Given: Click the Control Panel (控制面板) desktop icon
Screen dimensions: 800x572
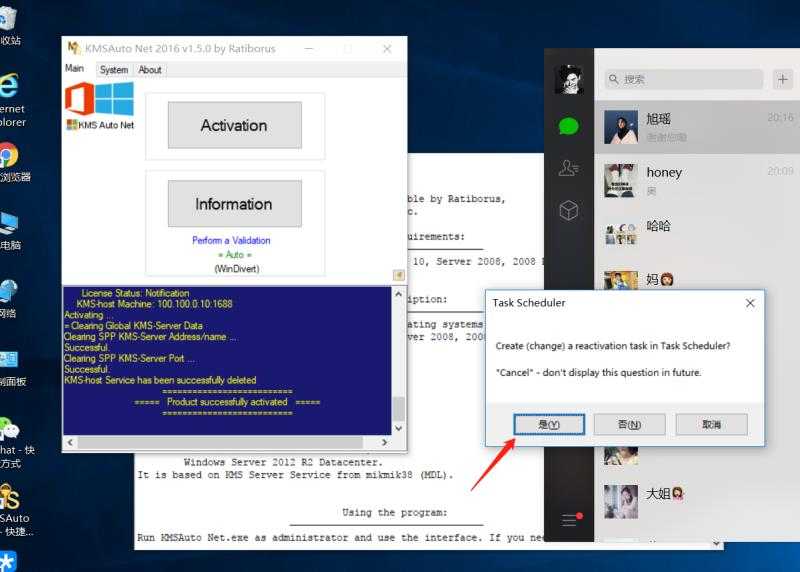Looking at the screenshot, I should pyautogui.click(x=11, y=367).
